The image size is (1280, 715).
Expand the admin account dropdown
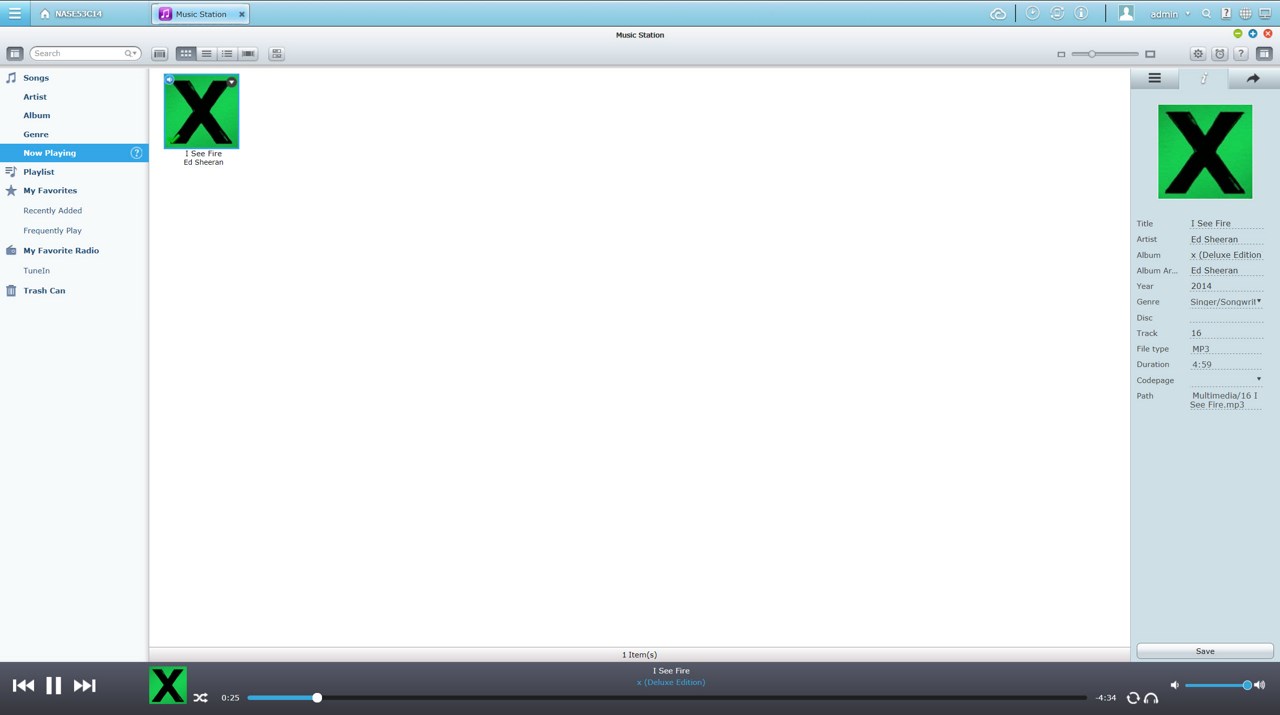(1170, 14)
